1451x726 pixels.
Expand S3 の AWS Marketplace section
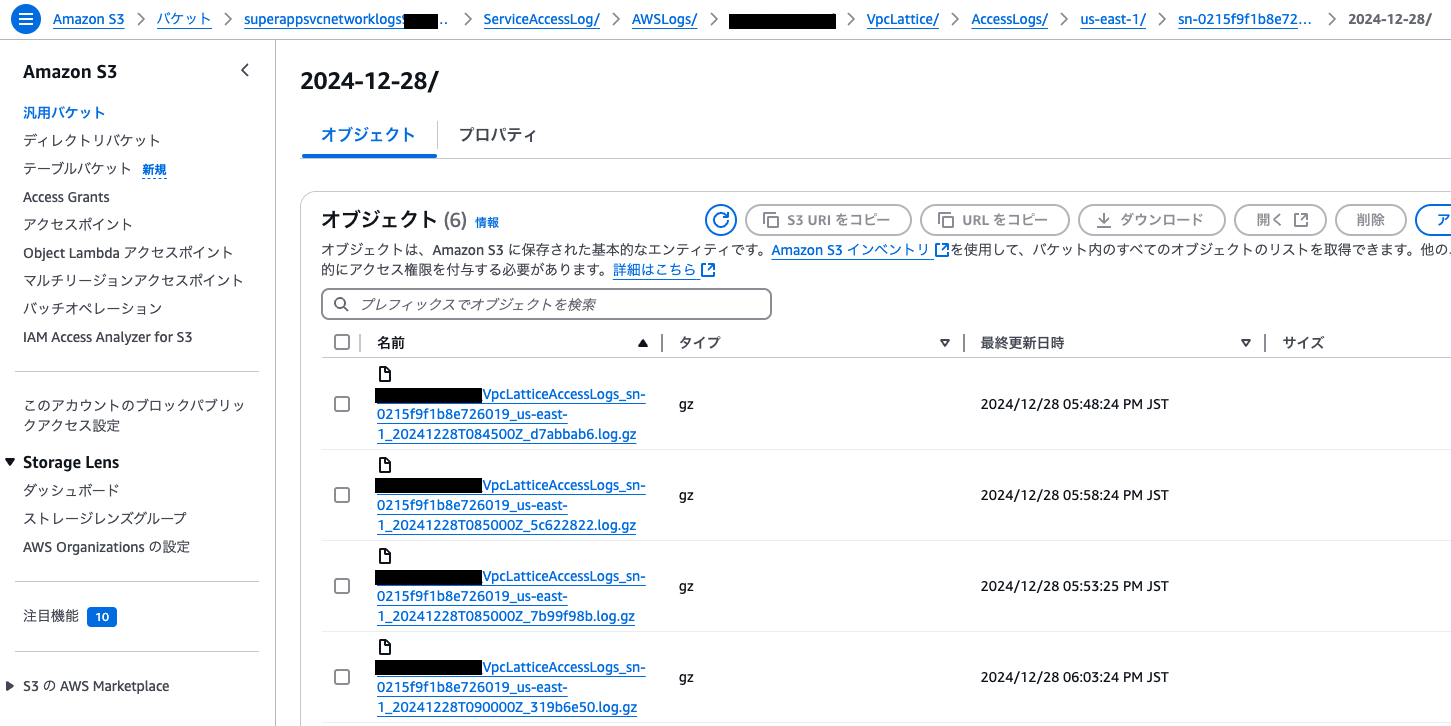[x=11, y=686]
